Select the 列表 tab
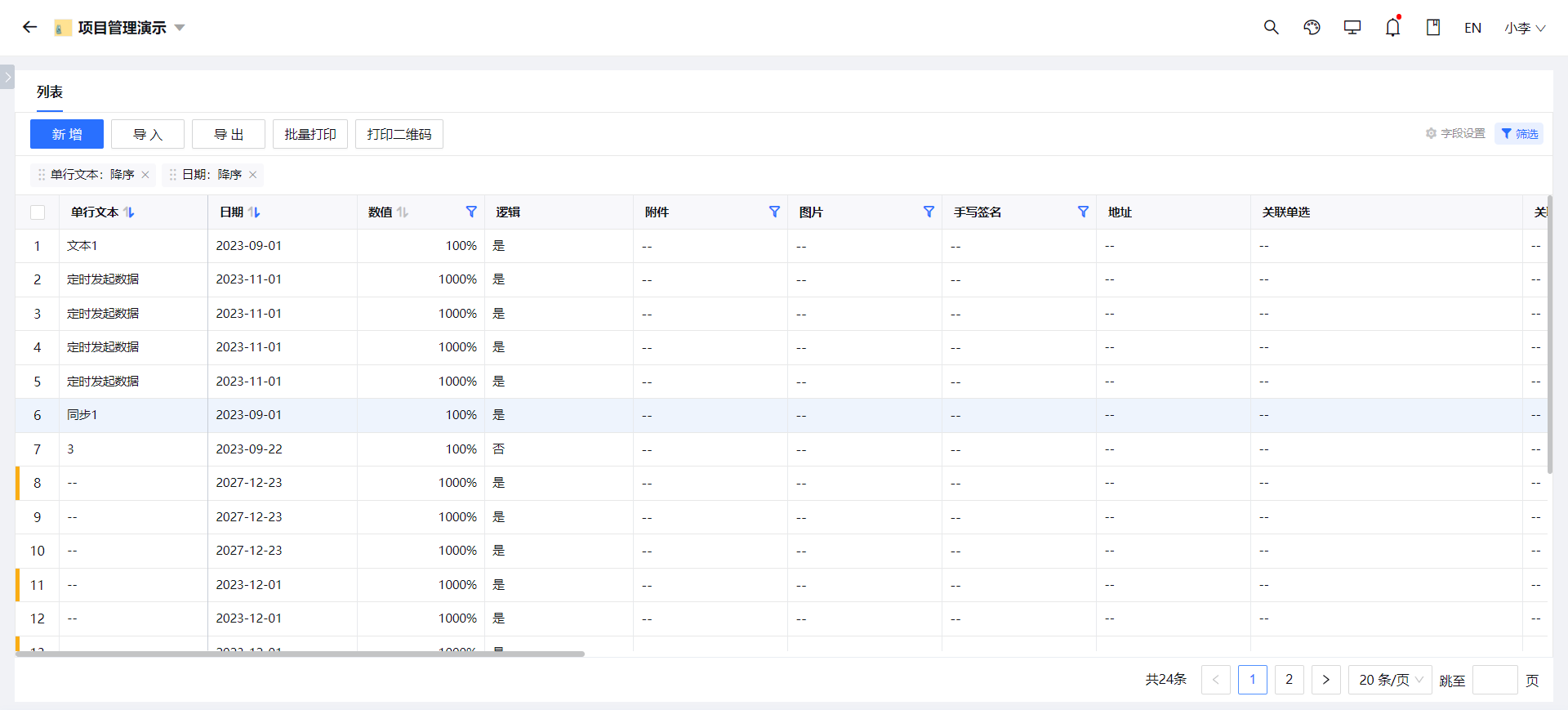1568x710 pixels. (50, 92)
